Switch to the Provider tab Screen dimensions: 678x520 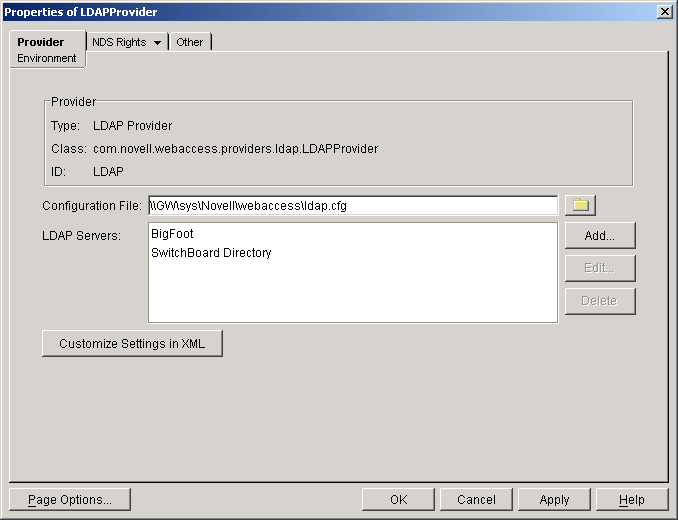click(x=41, y=42)
